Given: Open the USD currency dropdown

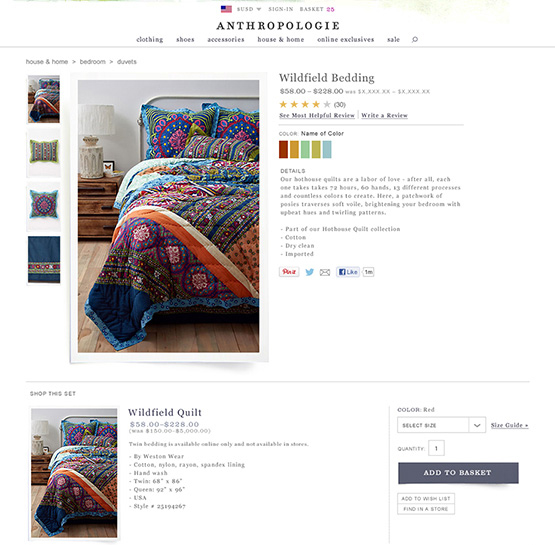Looking at the screenshot, I should coord(249,9).
